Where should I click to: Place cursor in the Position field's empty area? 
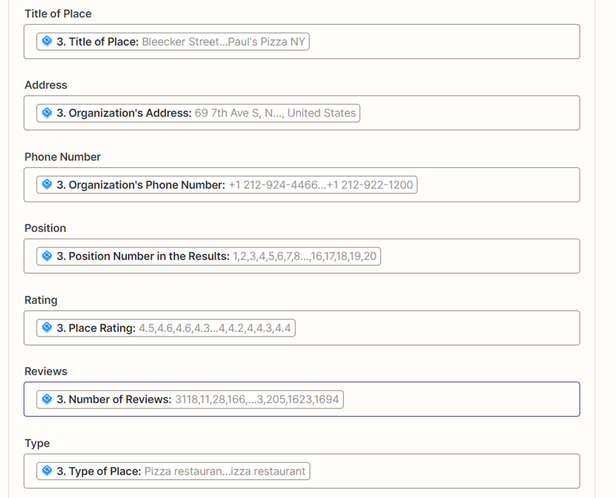point(480,256)
